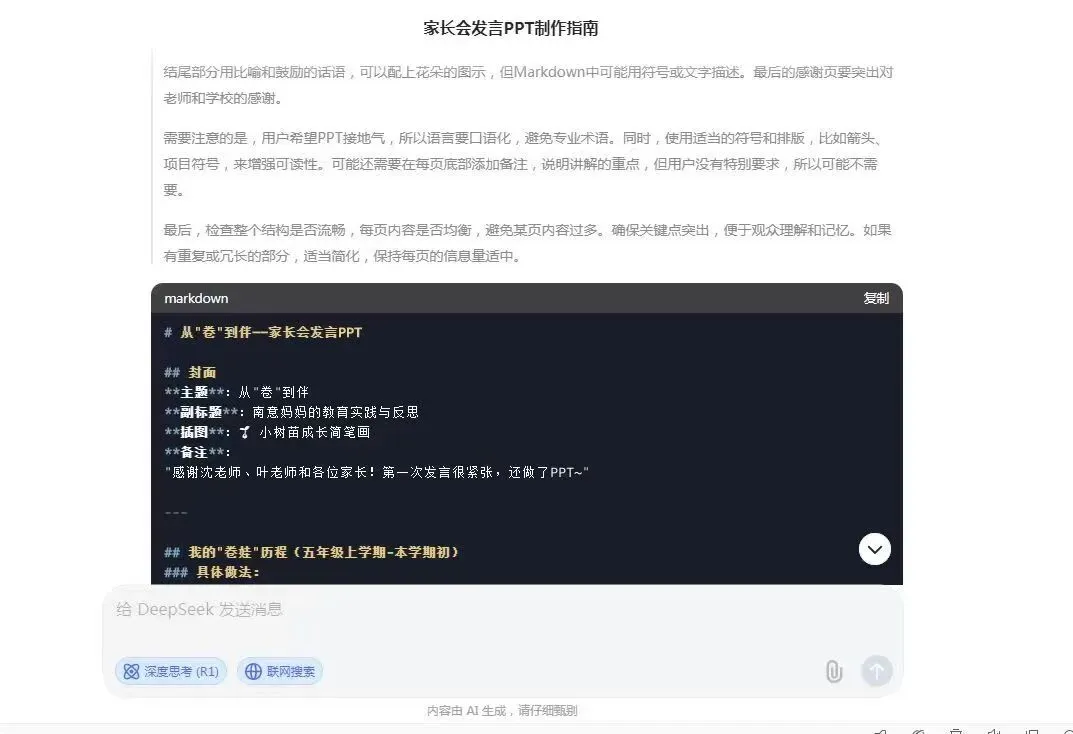Click the quoted line beginning 感谢沈老师

(x=376, y=472)
